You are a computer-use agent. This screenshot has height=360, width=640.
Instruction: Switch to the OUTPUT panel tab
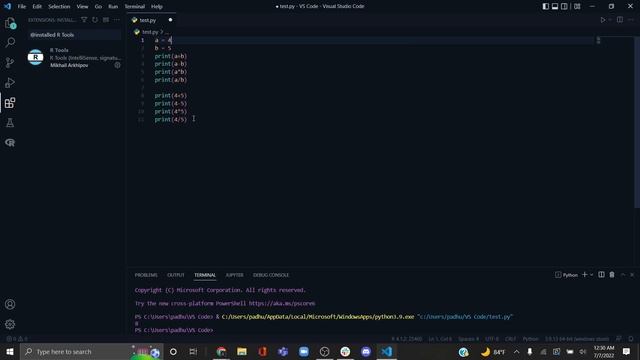coord(176,275)
